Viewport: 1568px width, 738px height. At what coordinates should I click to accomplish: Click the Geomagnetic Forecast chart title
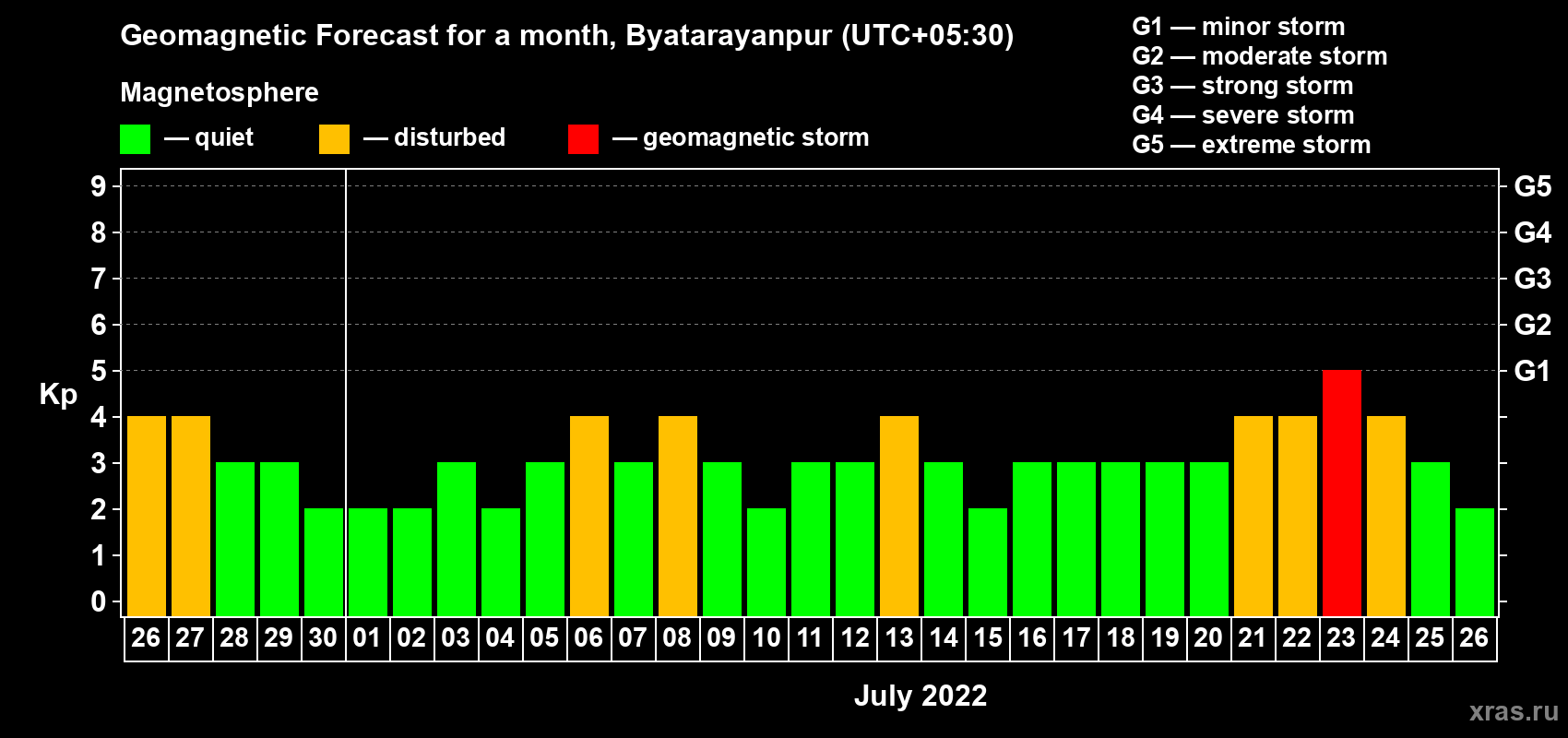point(567,36)
